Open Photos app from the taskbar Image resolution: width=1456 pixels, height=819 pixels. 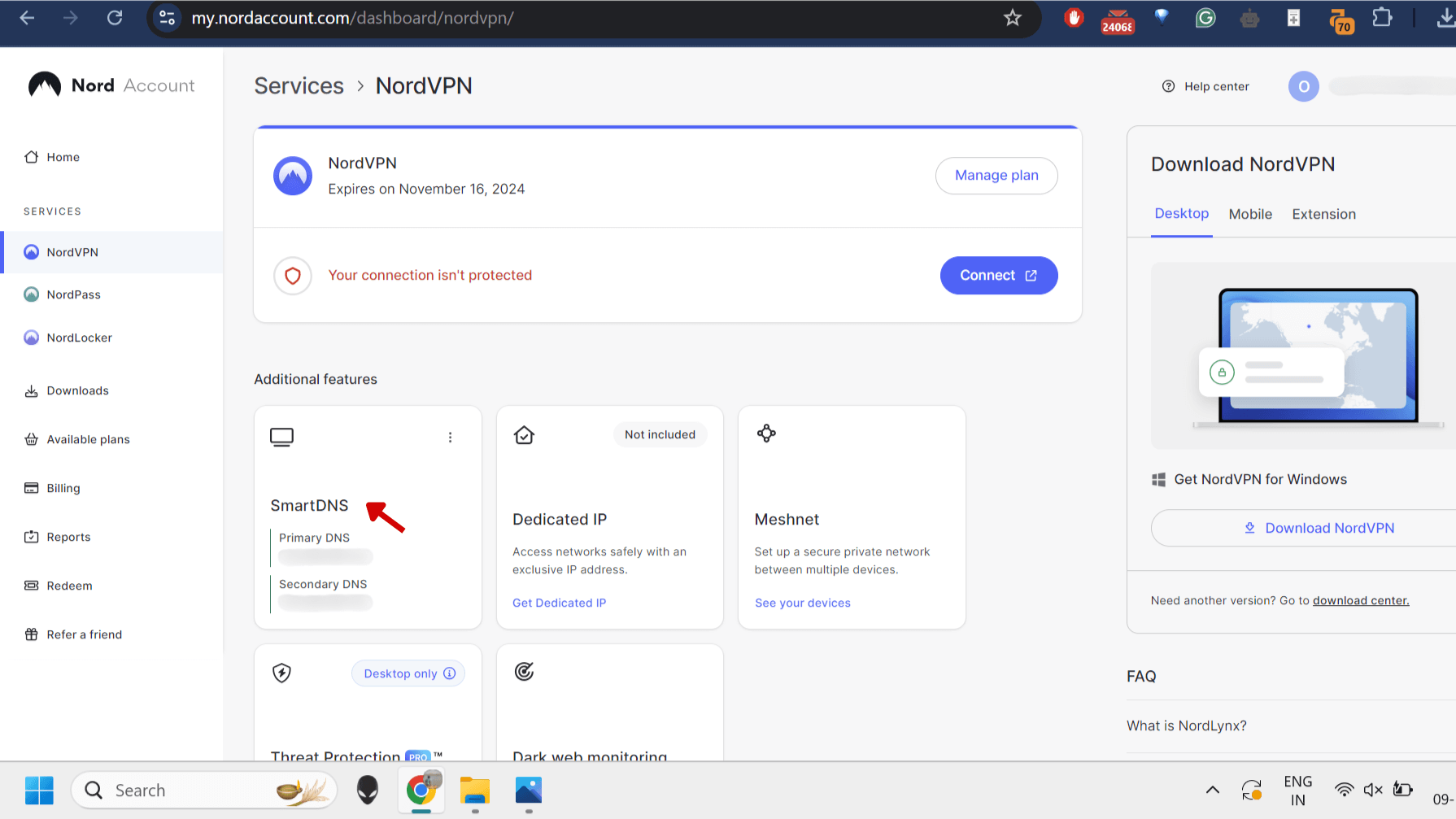(x=529, y=790)
